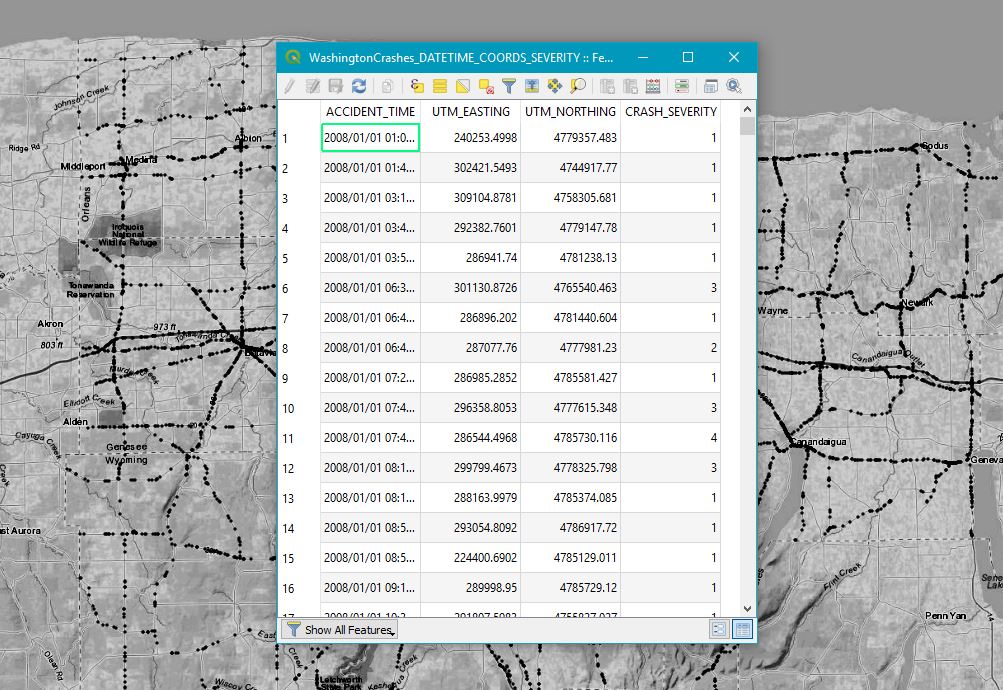Screen dimensions: 1003x690
Task: Click the Select All features icon
Action: pyautogui.click(x=440, y=87)
